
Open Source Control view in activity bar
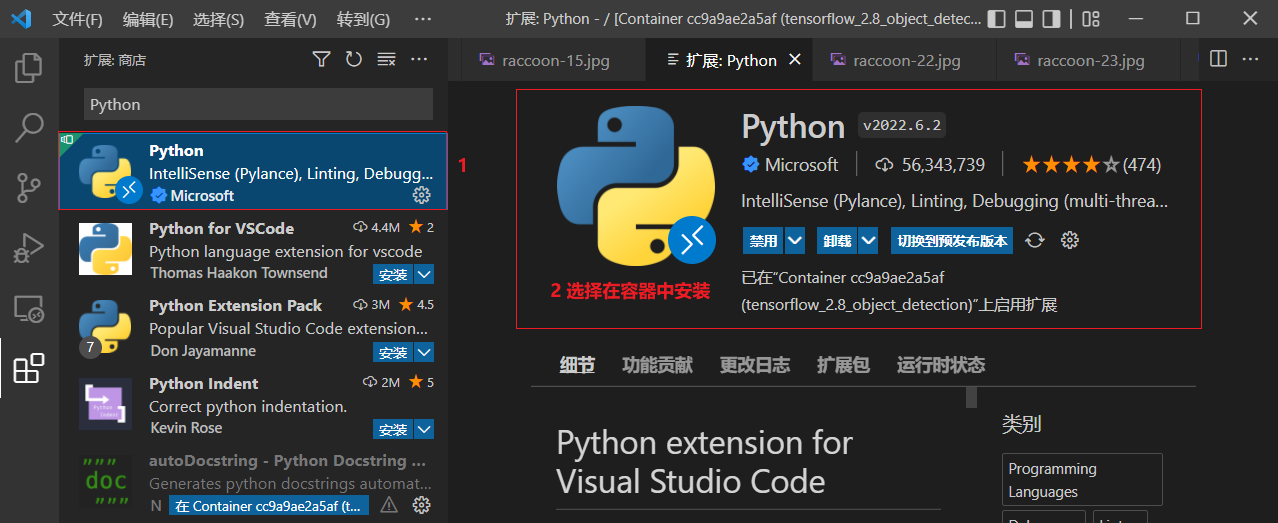tap(28, 187)
